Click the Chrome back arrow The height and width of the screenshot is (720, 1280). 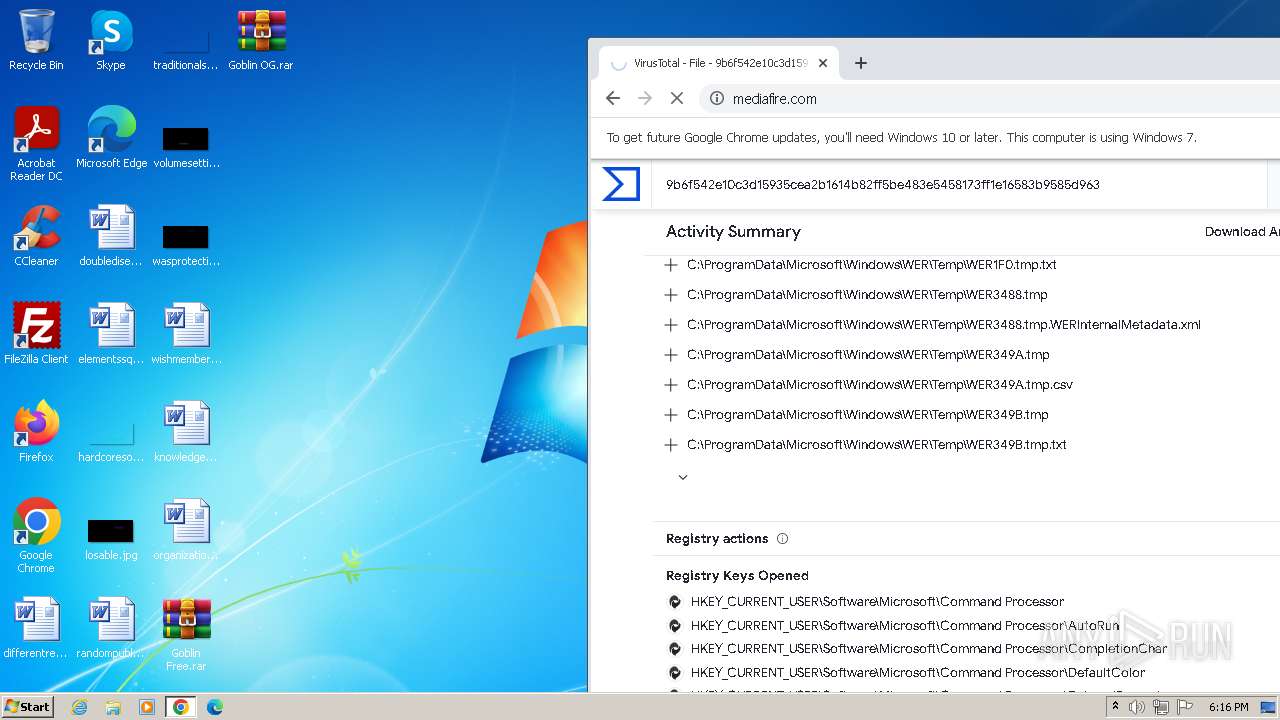[x=613, y=98]
